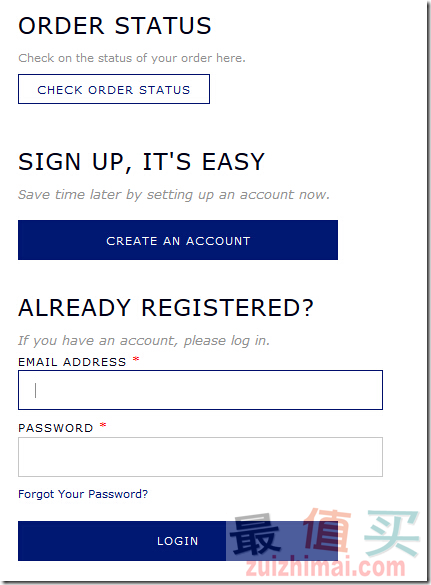Click the teal 买 watermark character

tap(392, 532)
